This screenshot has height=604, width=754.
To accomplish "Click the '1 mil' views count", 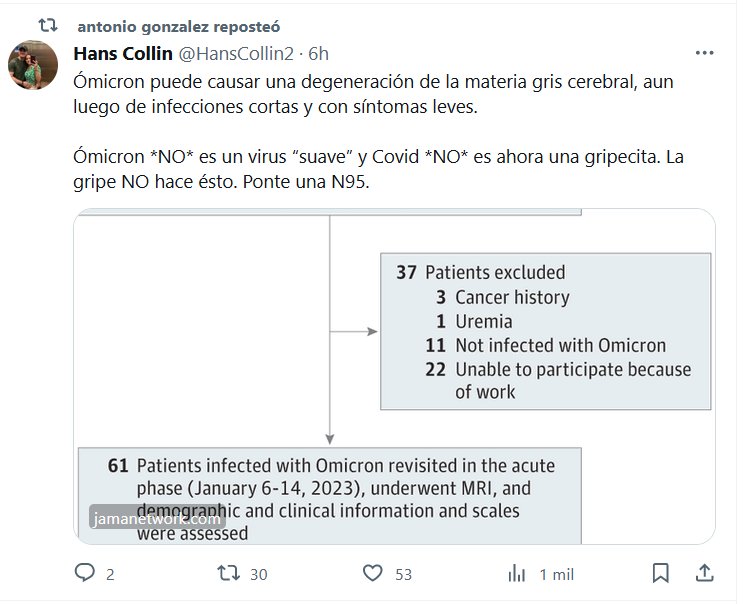I will [x=556, y=574].
